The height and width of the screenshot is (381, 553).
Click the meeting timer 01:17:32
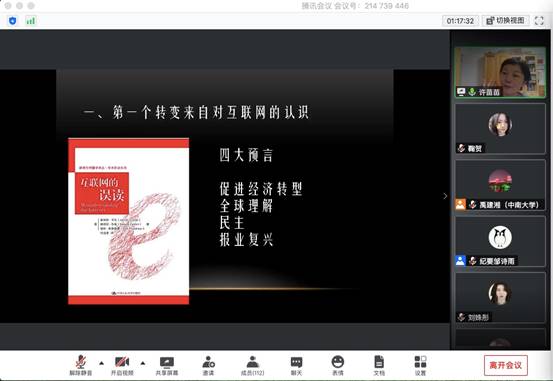(460, 21)
